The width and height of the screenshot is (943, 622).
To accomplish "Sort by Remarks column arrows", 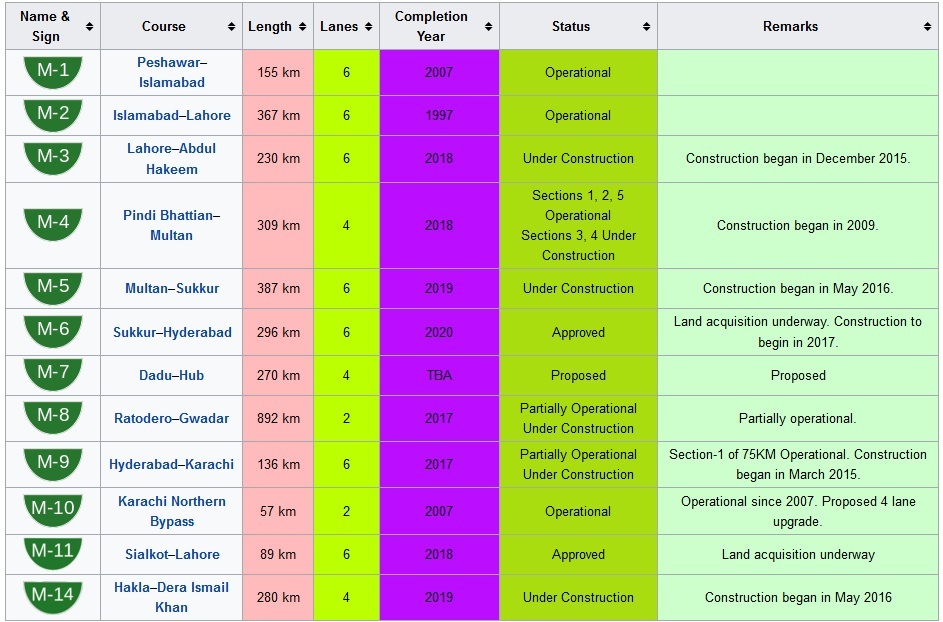I will pyautogui.click(x=927, y=26).
